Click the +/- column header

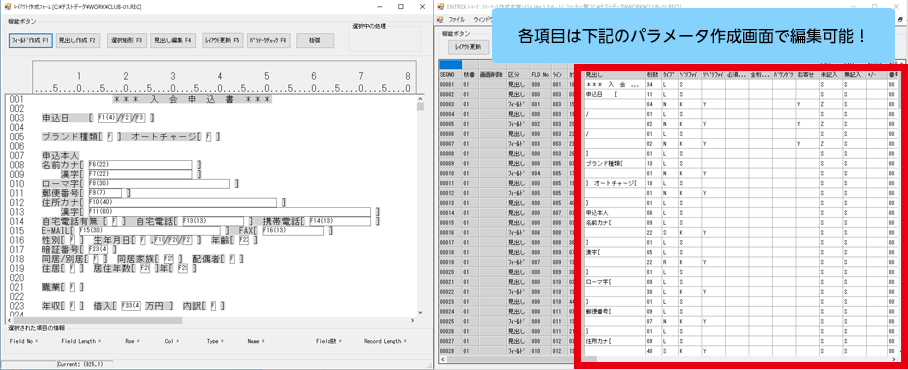877,75
